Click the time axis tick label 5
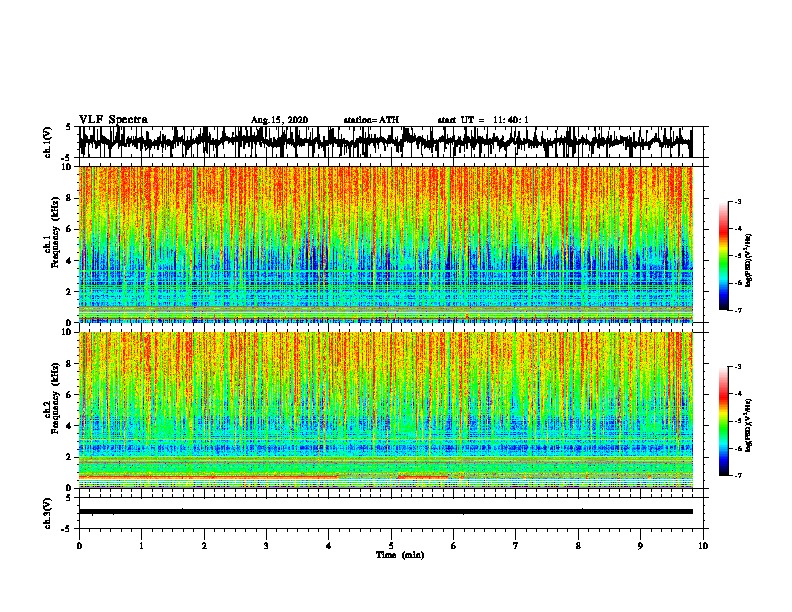Image resolution: width=792 pixels, height=612 pixels. click(391, 546)
